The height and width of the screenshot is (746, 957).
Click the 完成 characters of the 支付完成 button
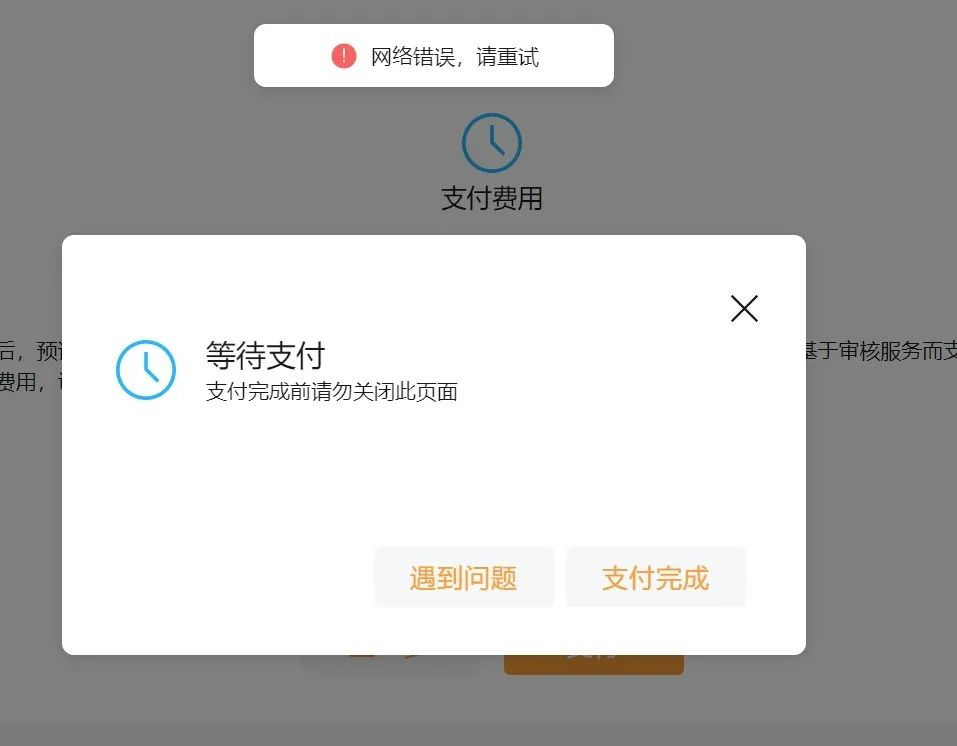point(683,578)
